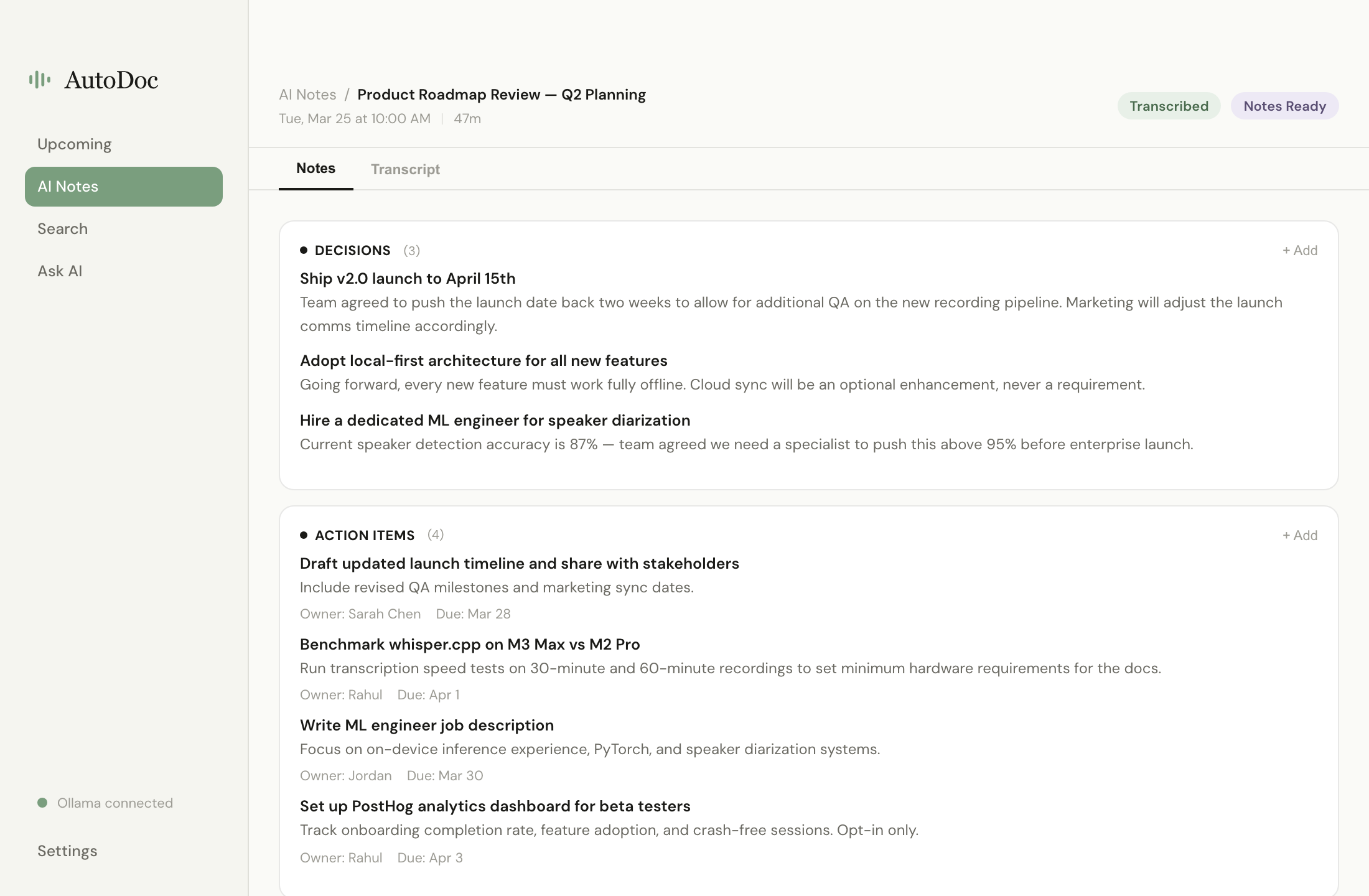Select AI Notes in the sidebar
The height and width of the screenshot is (896, 1369).
point(67,186)
